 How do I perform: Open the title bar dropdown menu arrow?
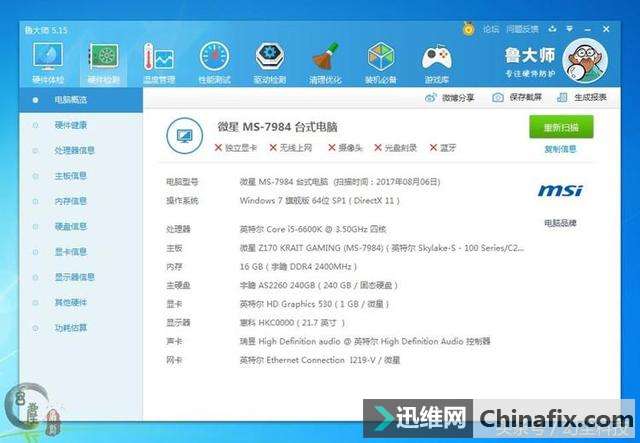point(569,29)
